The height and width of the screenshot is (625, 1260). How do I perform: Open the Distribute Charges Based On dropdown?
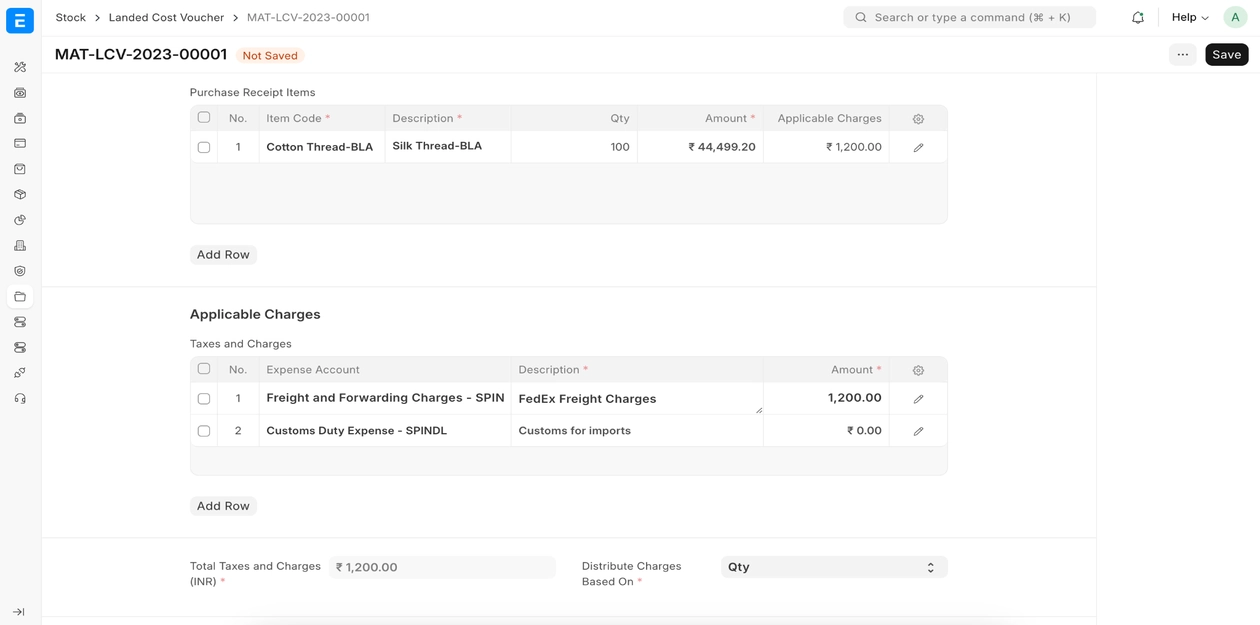[833, 567]
